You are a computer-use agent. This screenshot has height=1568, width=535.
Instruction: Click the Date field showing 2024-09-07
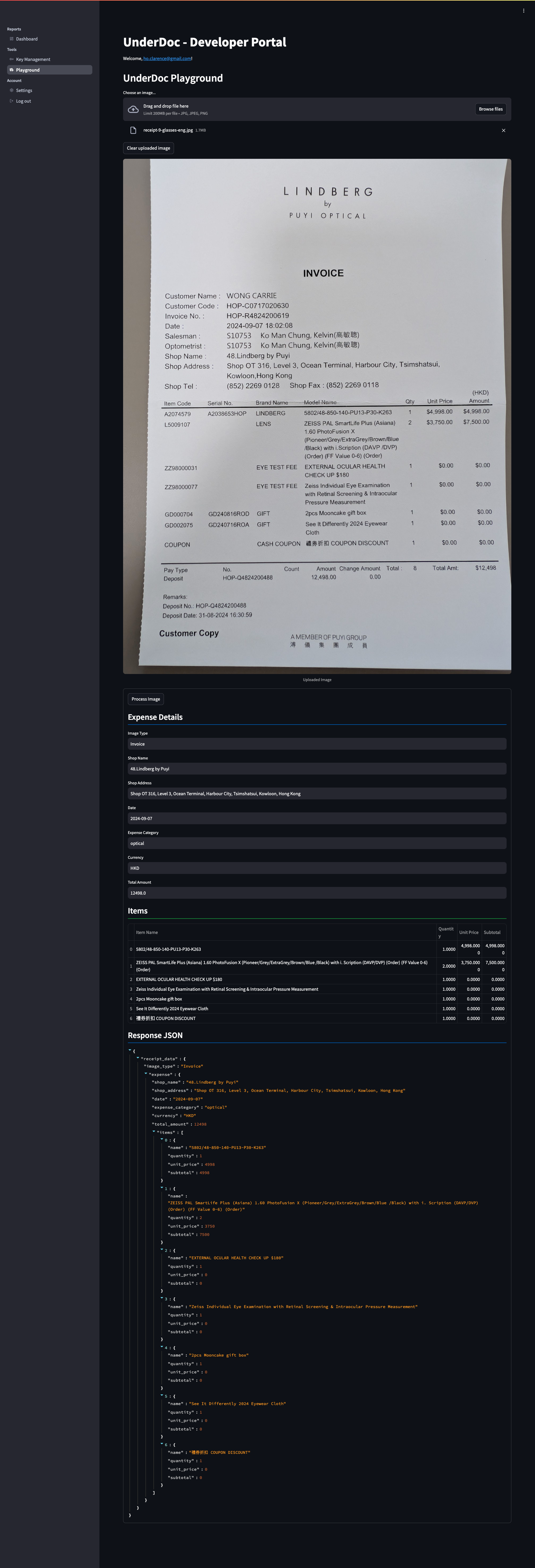pos(317,819)
